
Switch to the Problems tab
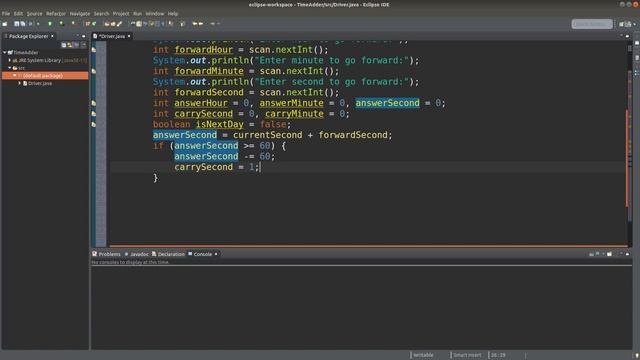coord(107,254)
